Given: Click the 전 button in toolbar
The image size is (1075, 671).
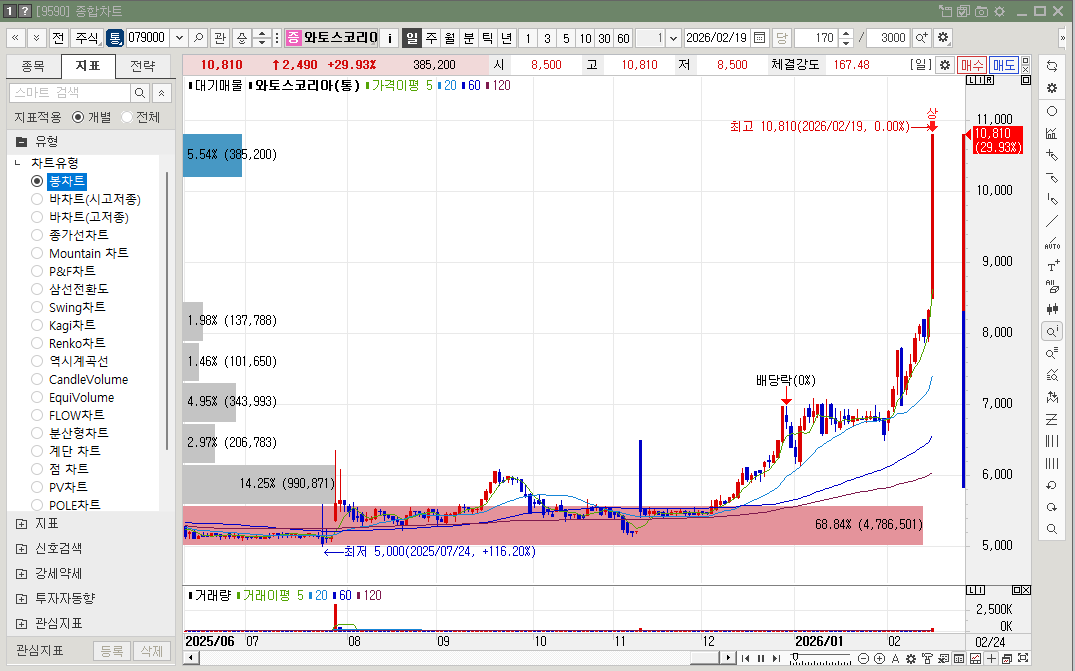Looking at the screenshot, I should [x=58, y=38].
